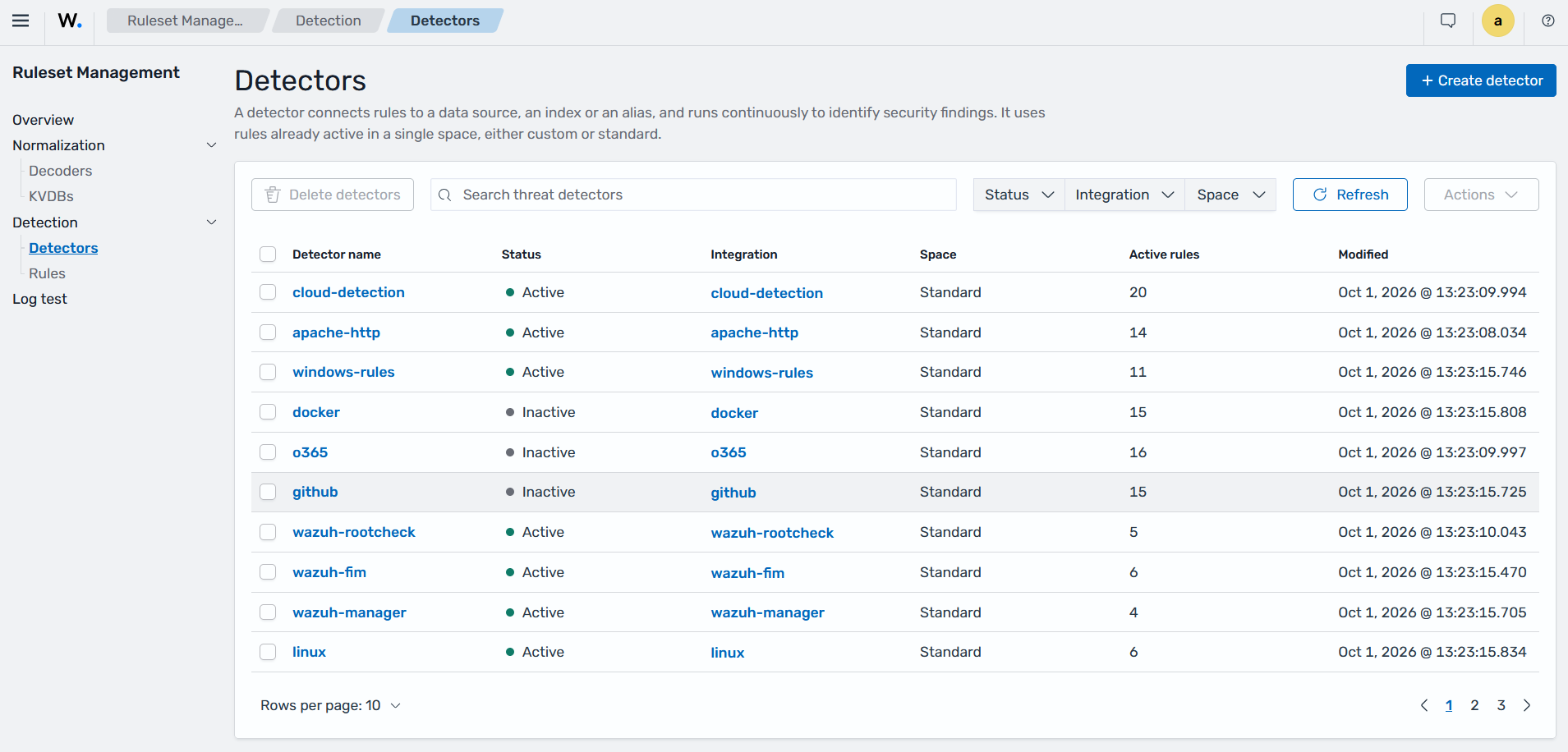Click the Wazuh W. logo
The width and height of the screenshot is (1568, 752).
pyautogui.click(x=70, y=21)
